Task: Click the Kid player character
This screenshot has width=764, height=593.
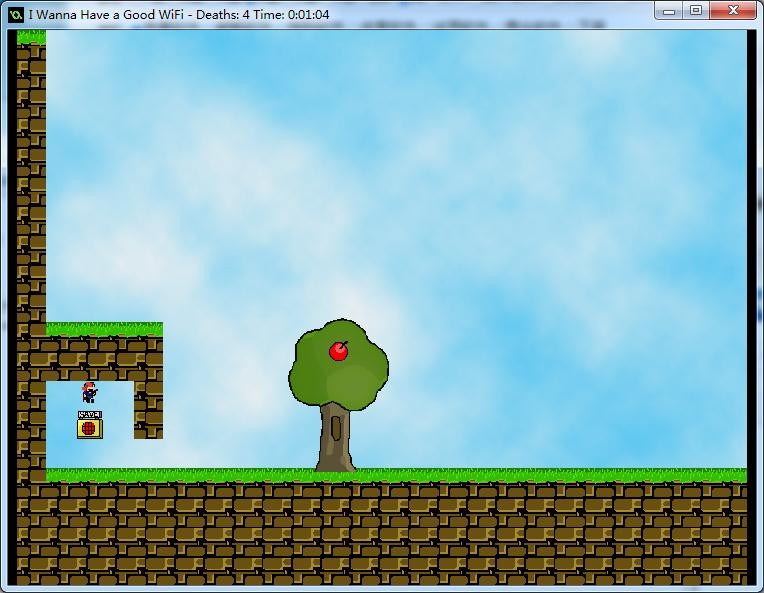Action: (89, 392)
